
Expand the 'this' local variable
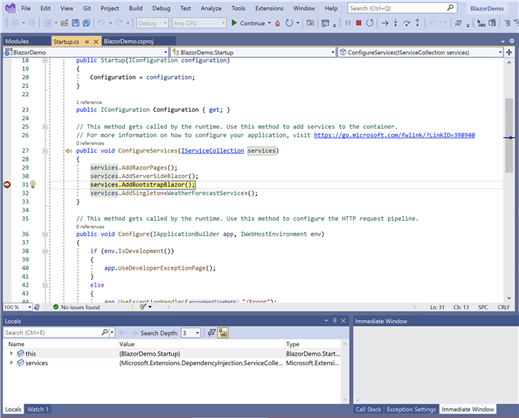[11, 353]
